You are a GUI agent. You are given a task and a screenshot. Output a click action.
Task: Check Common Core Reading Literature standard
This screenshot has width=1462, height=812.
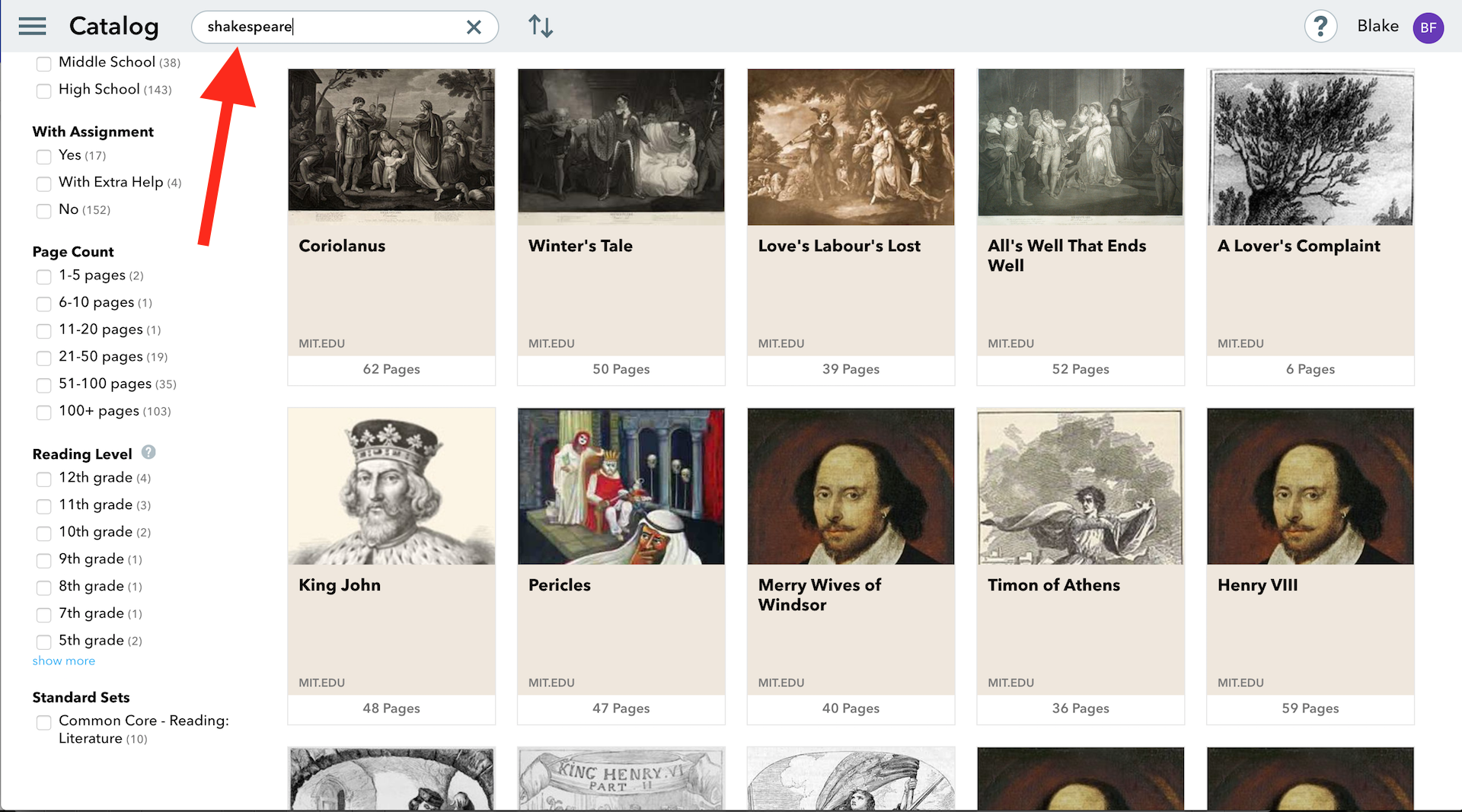coord(44,722)
